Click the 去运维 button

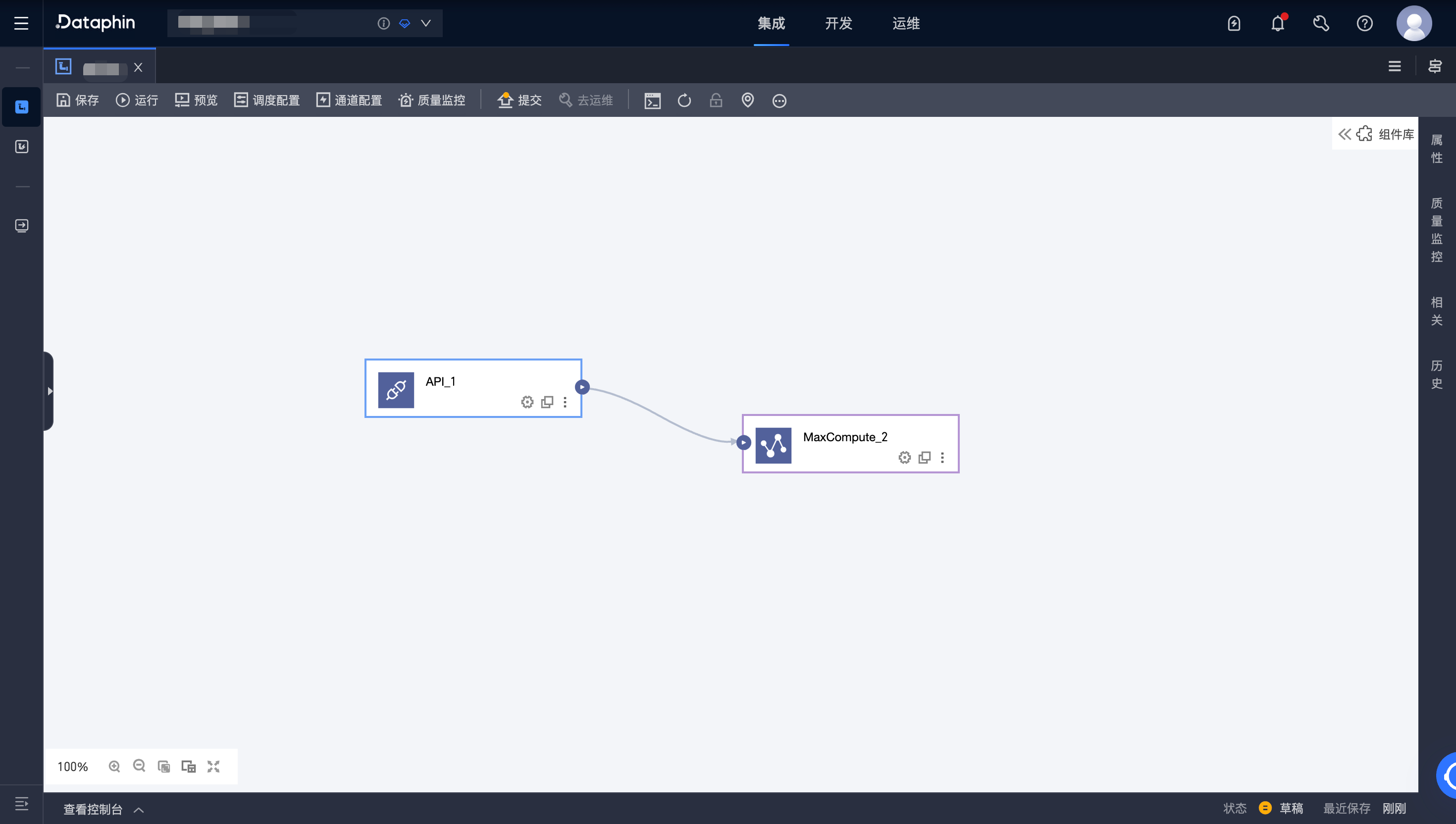tap(586, 100)
